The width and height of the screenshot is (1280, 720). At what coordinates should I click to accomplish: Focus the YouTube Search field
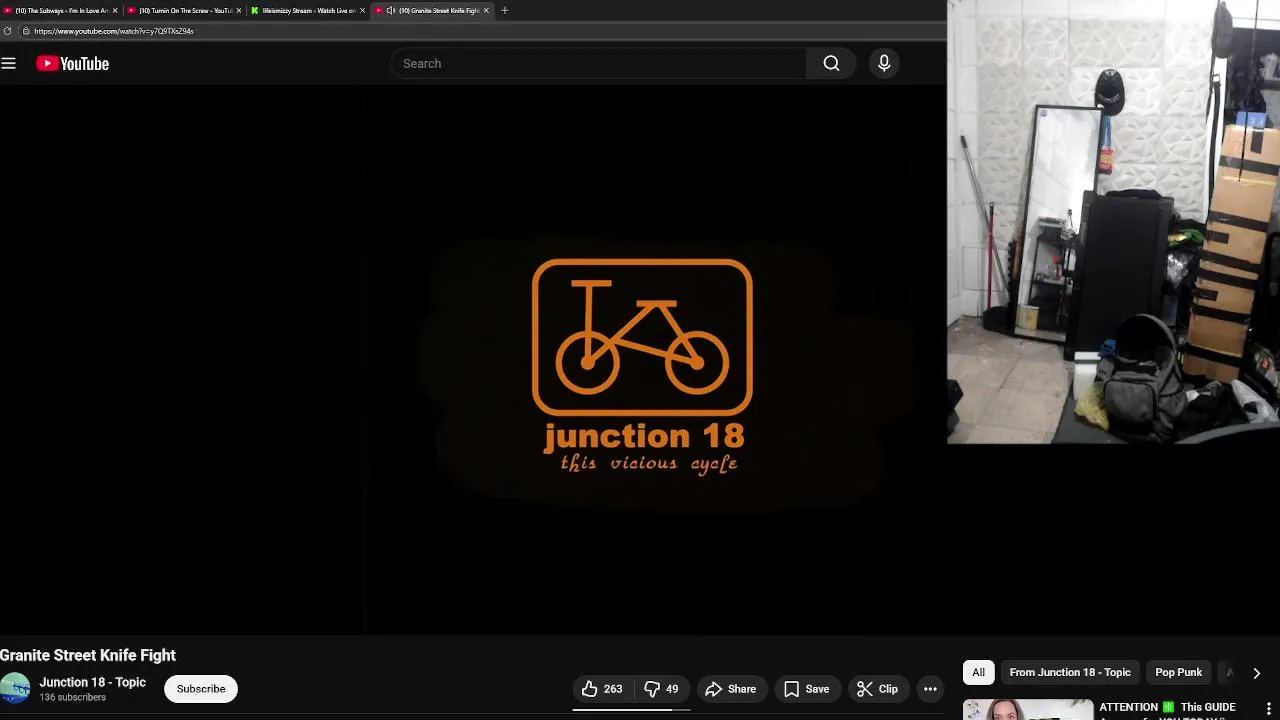point(598,63)
